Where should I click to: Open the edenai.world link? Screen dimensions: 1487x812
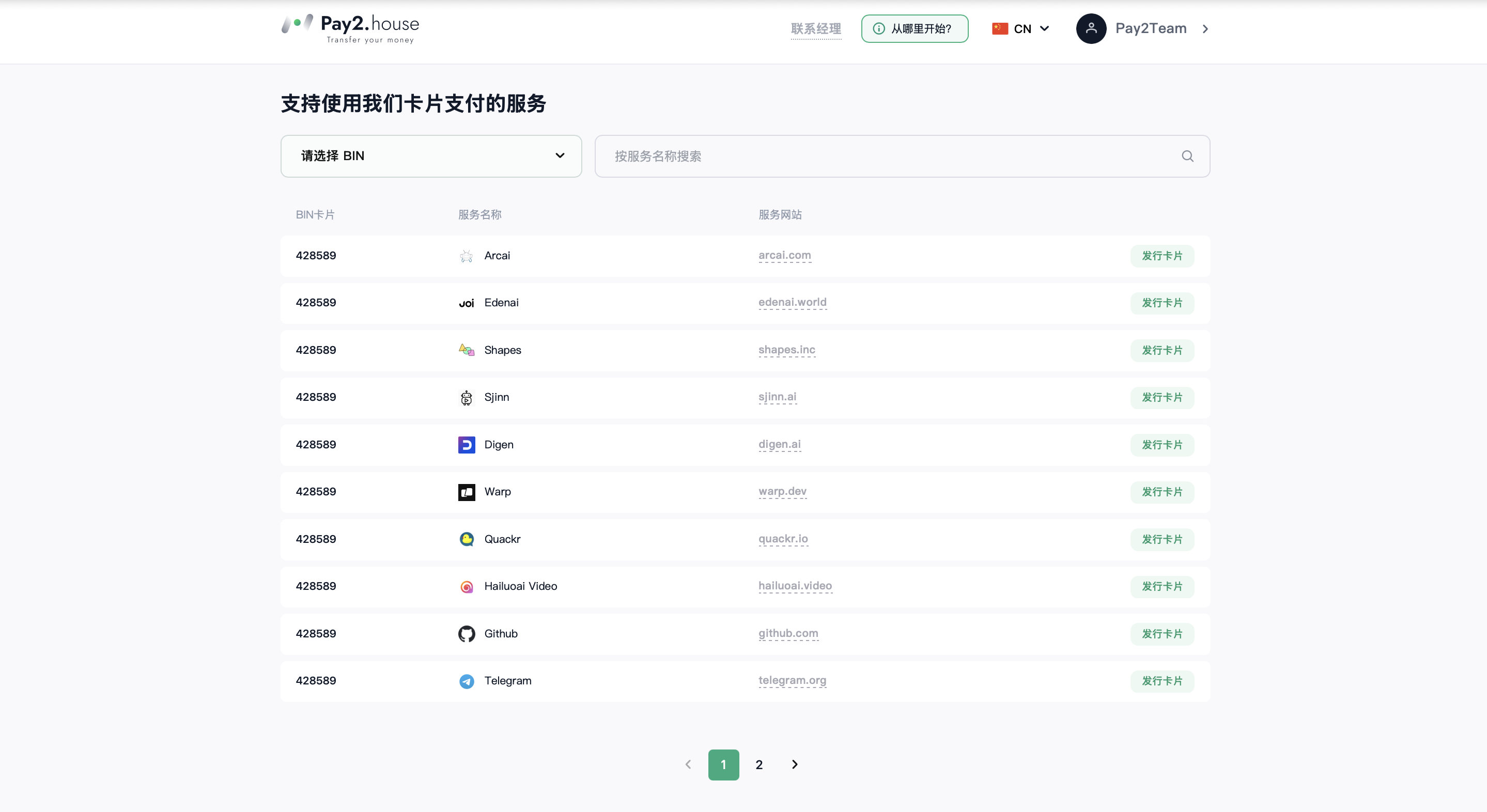pyautogui.click(x=792, y=302)
